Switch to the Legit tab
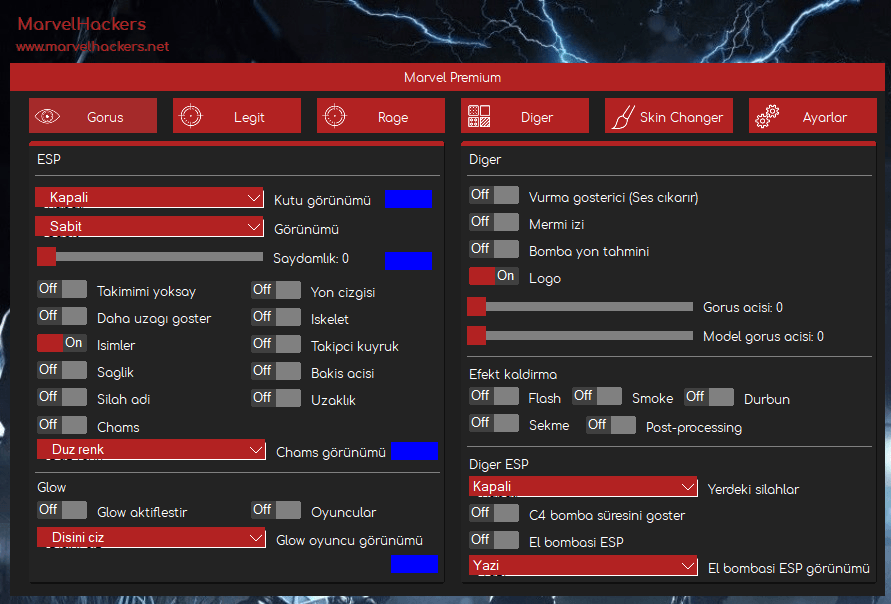891x604 pixels. click(237, 115)
